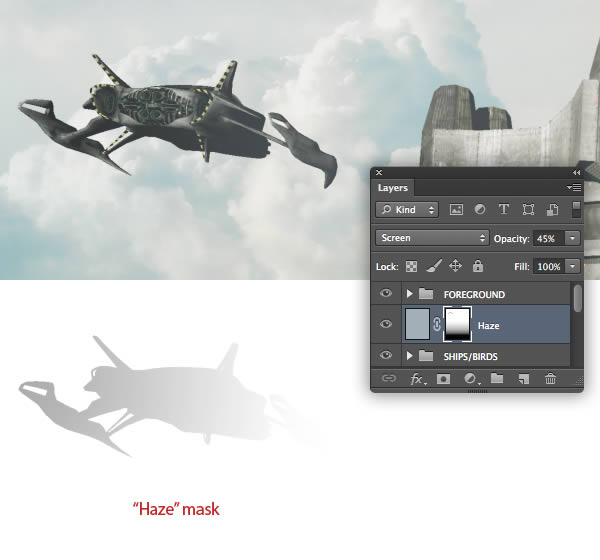The width and height of the screenshot is (600, 560).
Task: Open the Layers panel options menu
Action: click(574, 188)
